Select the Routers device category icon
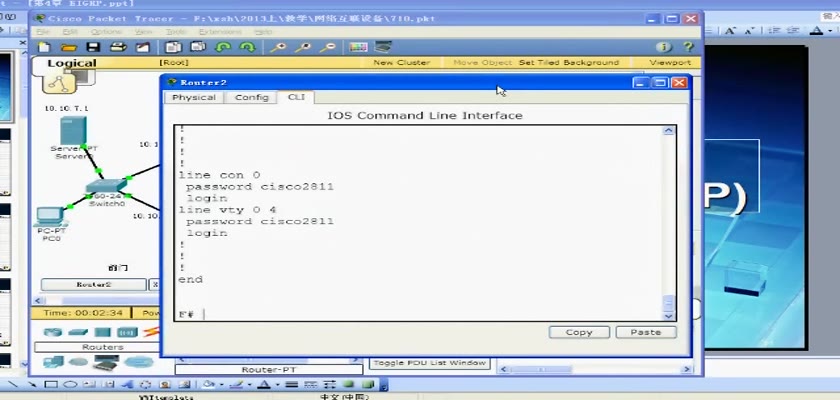This screenshot has height=400, width=840. coord(52,332)
